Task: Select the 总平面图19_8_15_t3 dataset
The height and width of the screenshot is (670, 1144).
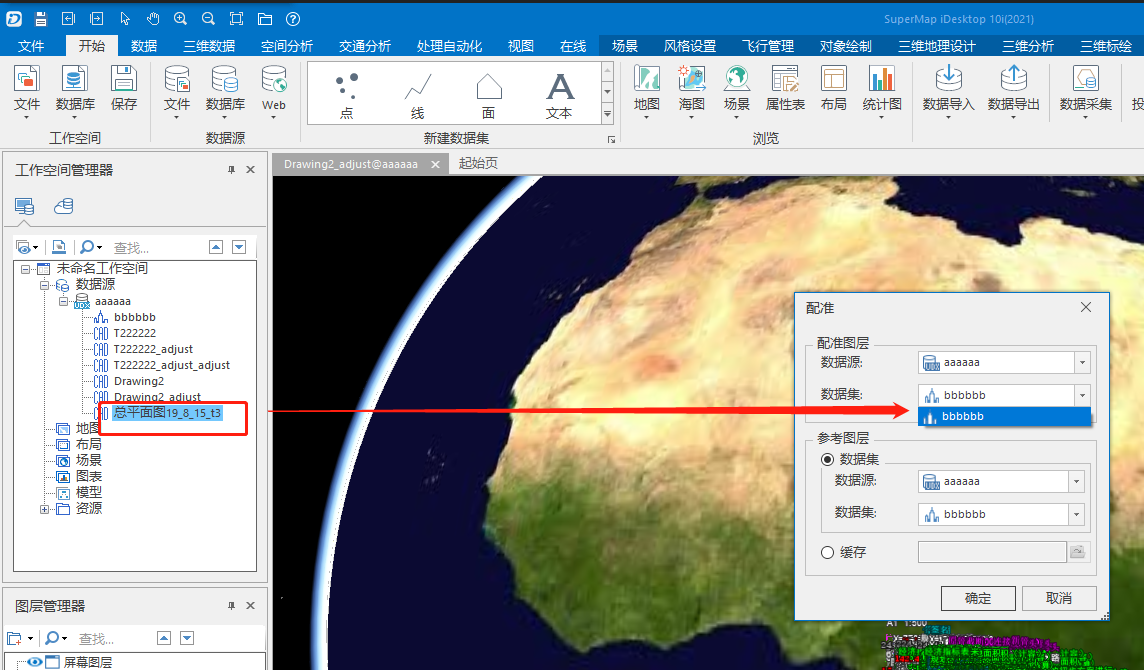Action: (167, 413)
